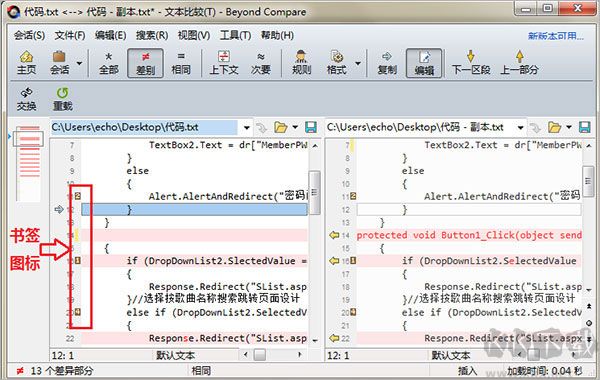Toggle the 差别 differences filter
The height and width of the screenshot is (380, 600).
[145, 63]
